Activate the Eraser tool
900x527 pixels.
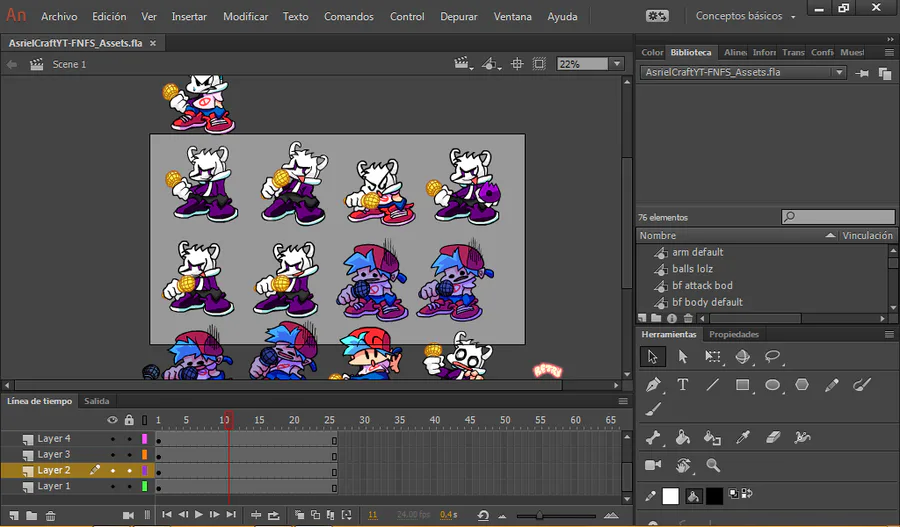(772, 437)
